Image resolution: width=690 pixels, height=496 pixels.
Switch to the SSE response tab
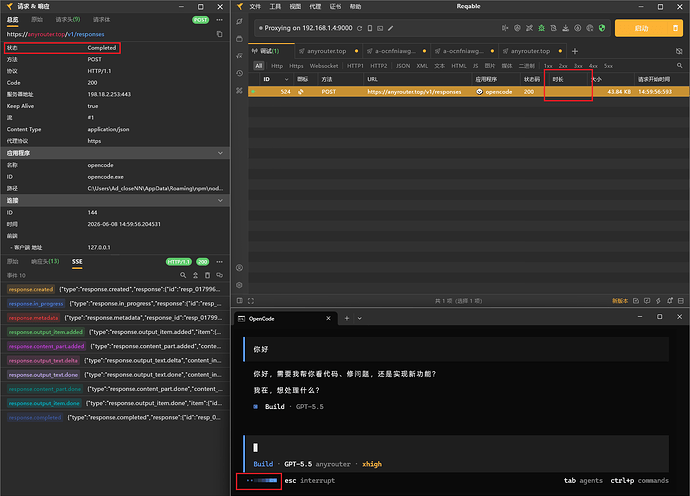coord(77,261)
